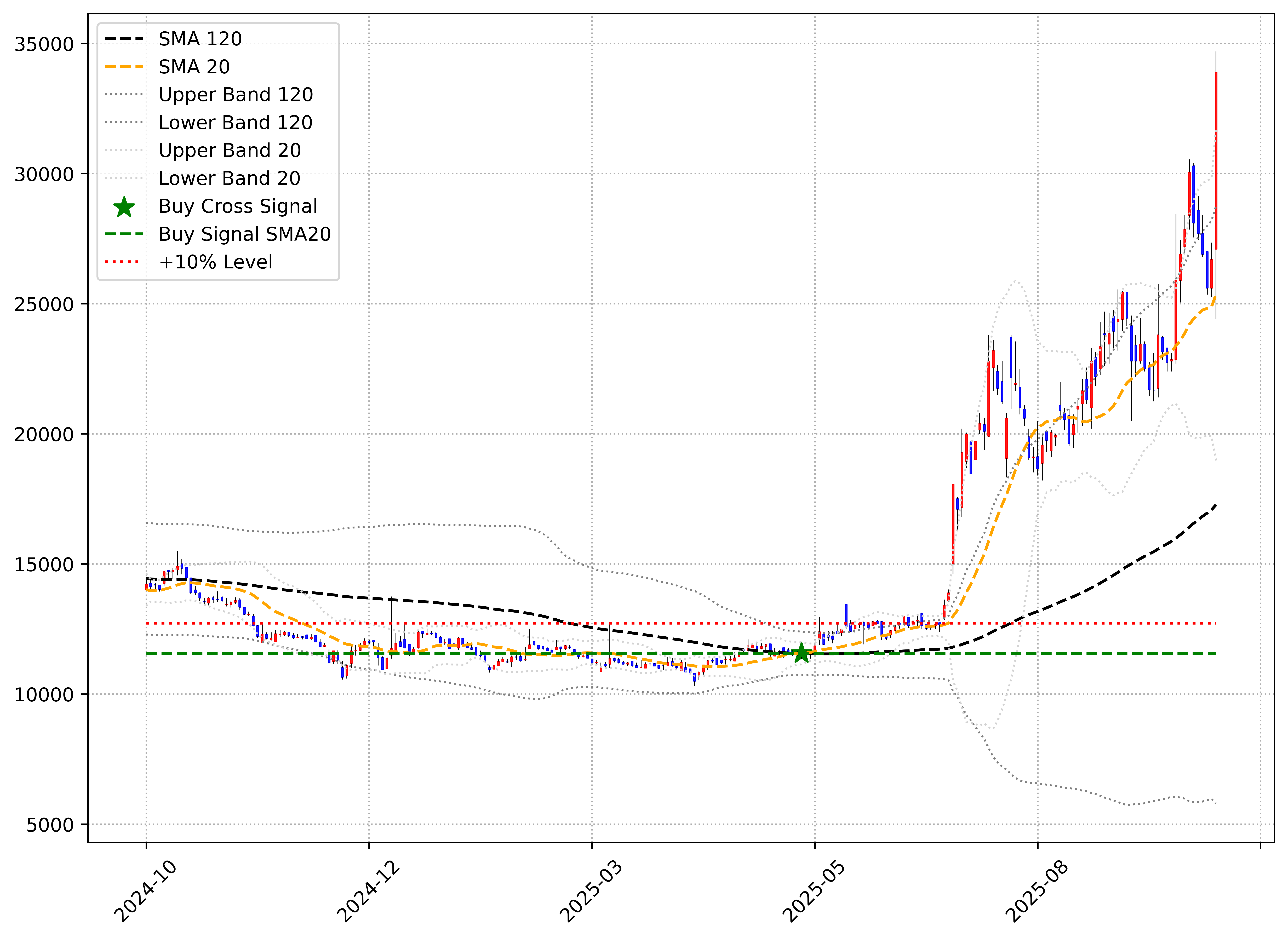Click the tallest red candlestick at far right
This screenshot has width=1288, height=939.
1216,159
